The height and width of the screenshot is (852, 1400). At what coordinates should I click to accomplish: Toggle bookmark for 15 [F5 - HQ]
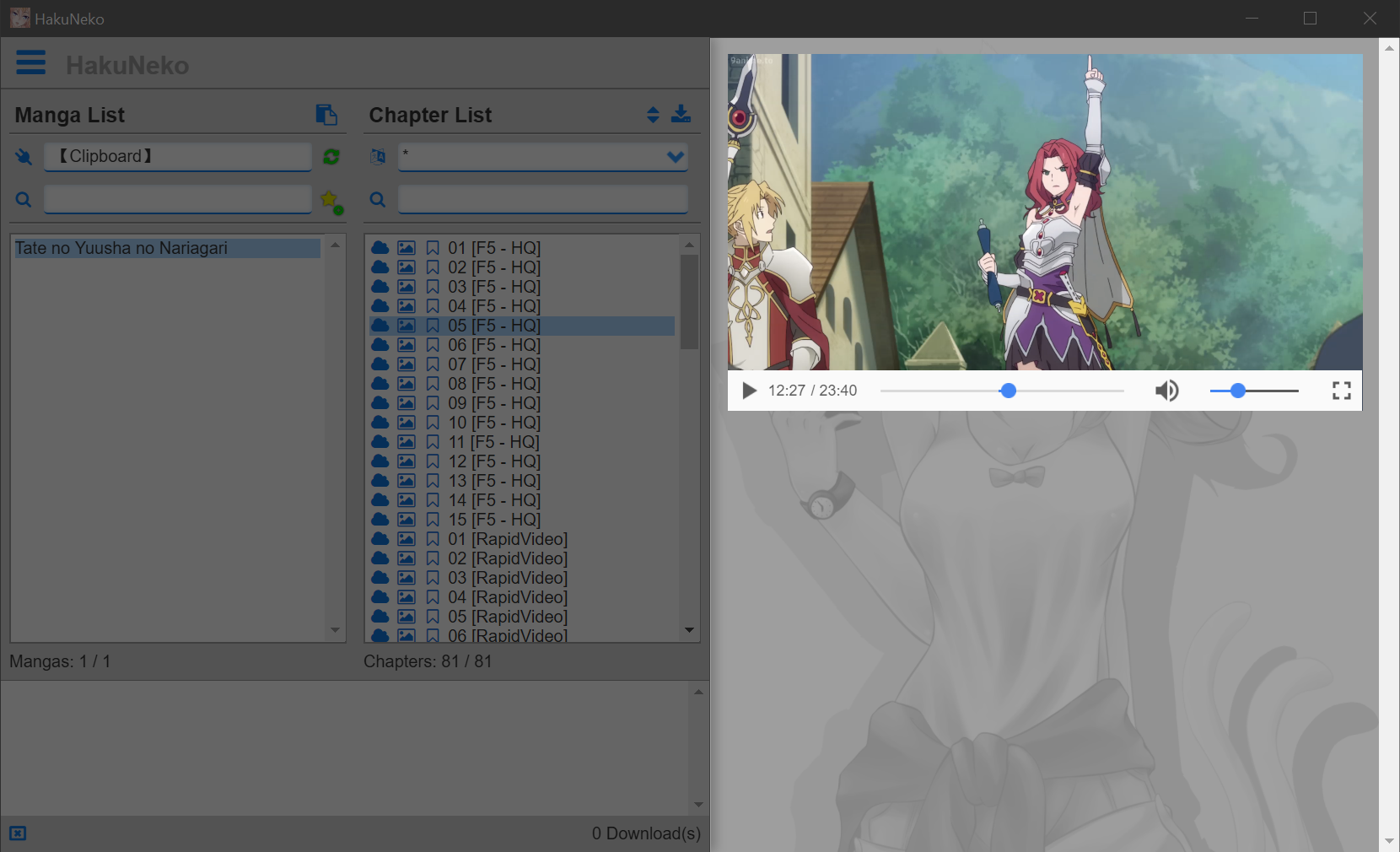(x=433, y=520)
